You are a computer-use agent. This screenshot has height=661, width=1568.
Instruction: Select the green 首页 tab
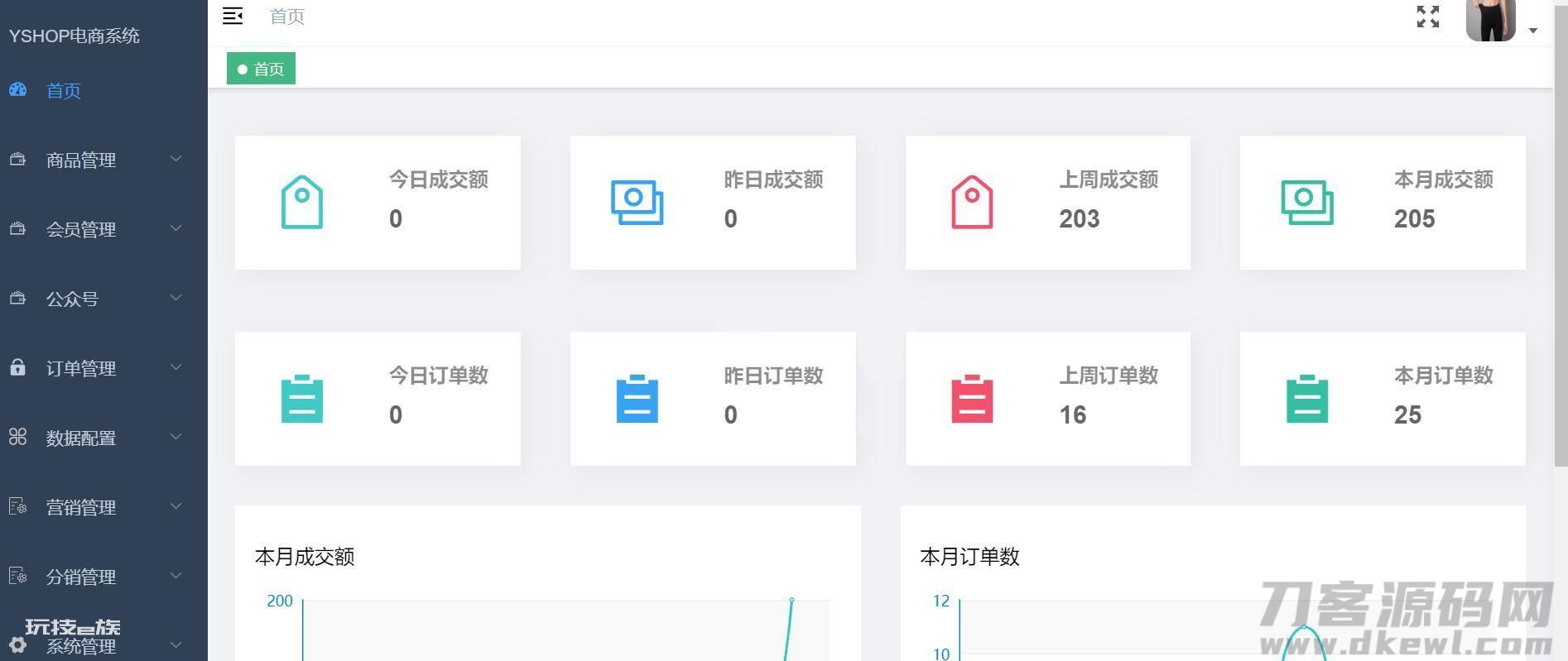point(261,69)
